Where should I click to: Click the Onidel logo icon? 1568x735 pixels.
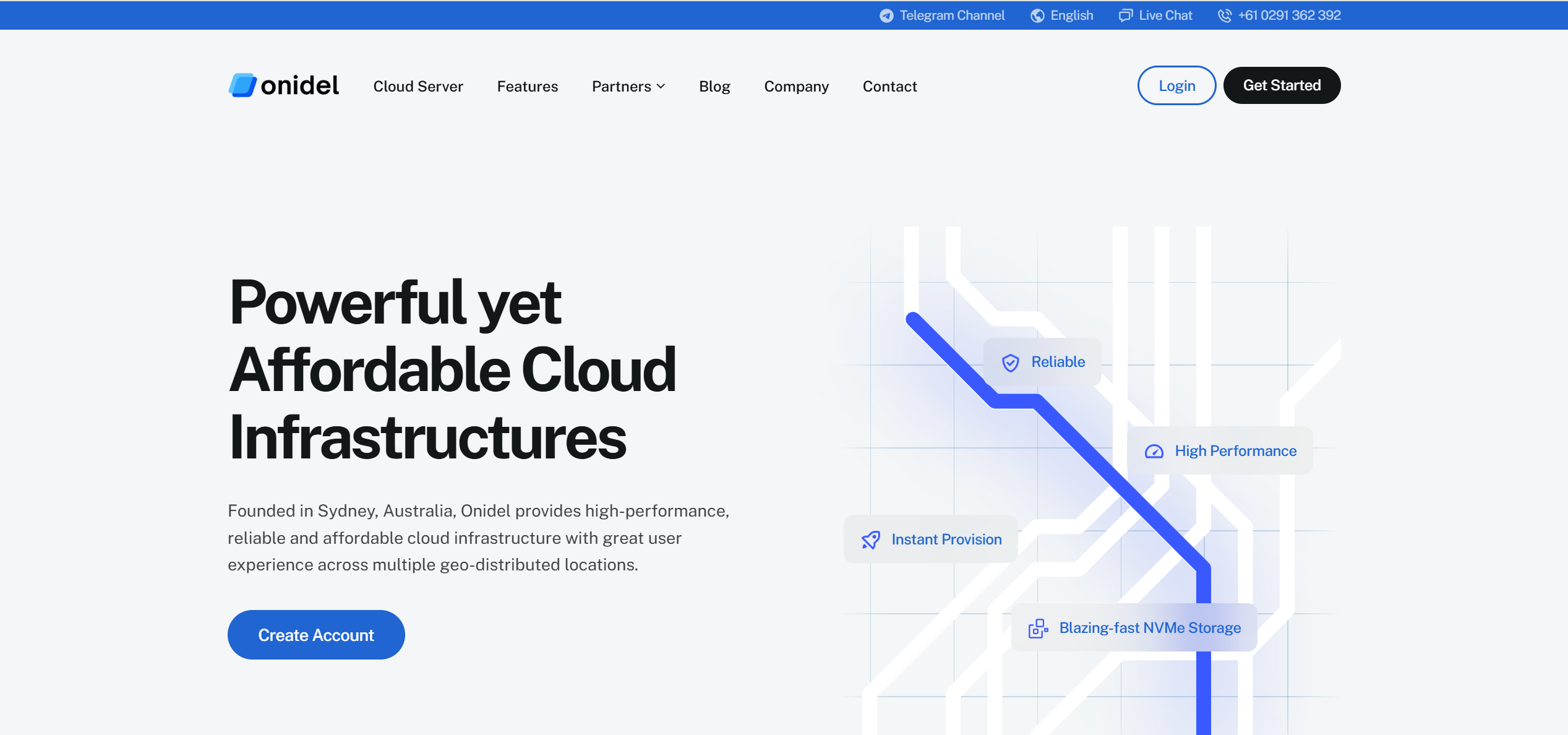click(x=242, y=85)
